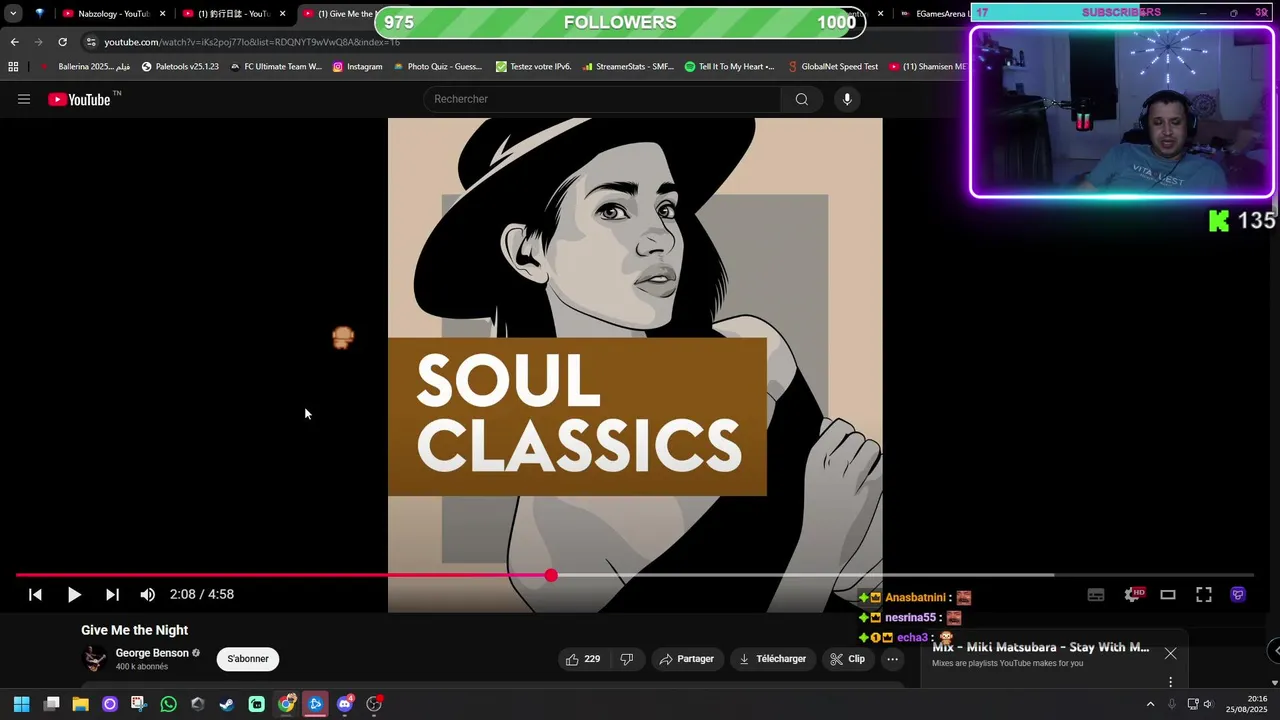Open File Explorer from taskbar
Screen dimensions: 1280x720
pyautogui.click(x=80, y=704)
